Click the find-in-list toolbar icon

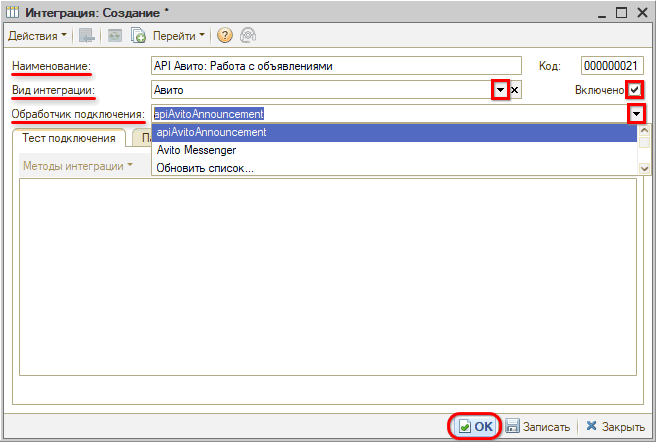(88, 36)
